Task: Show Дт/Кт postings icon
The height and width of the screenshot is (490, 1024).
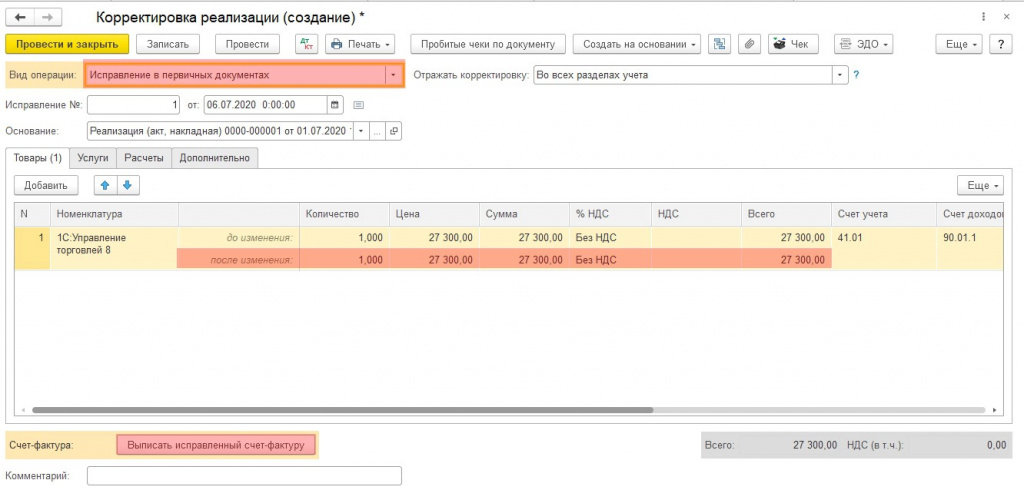Action: [305, 44]
